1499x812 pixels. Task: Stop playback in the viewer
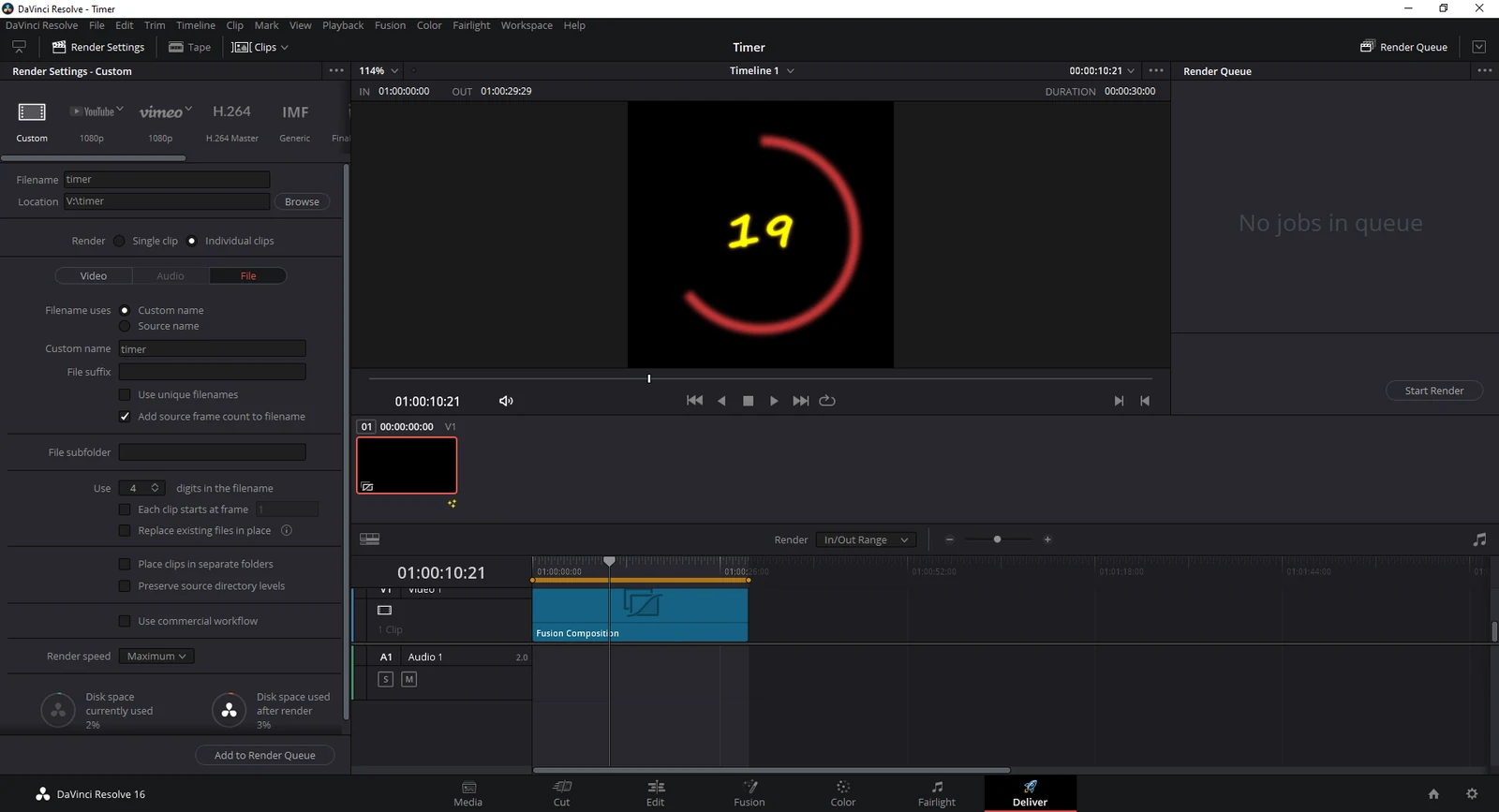tap(748, 401)
